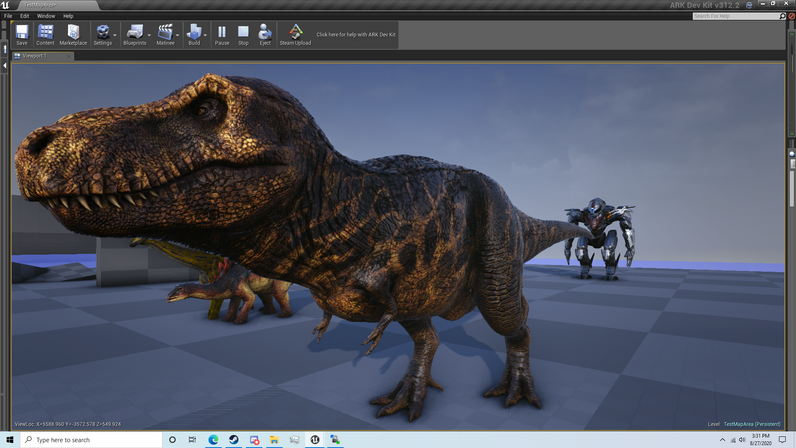Expand the Build options dropdown arrow
Screen dimensions: 796x448
tap(205, 35)
